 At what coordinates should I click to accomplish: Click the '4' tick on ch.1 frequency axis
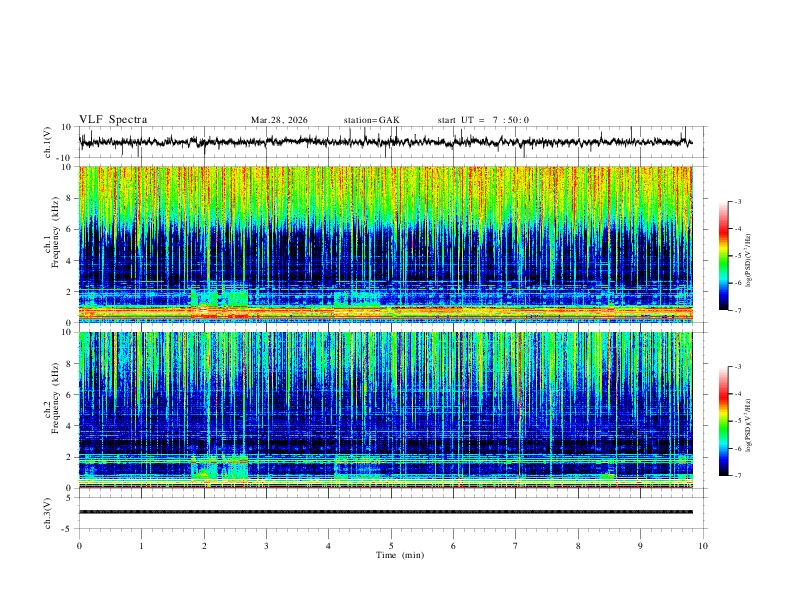tap(69, 261)
